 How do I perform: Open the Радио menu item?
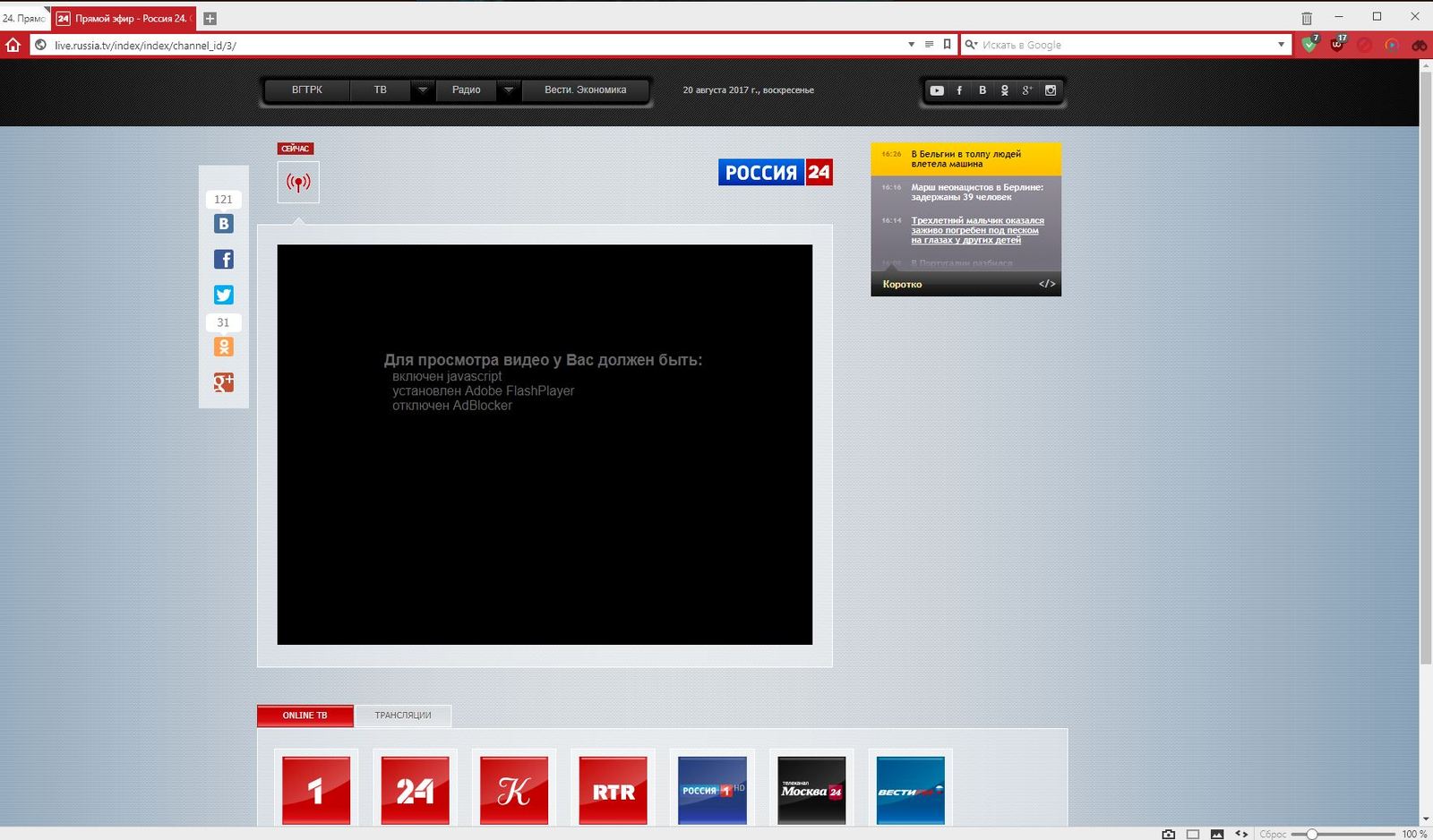pyautogui.click(x=467, y=90)
